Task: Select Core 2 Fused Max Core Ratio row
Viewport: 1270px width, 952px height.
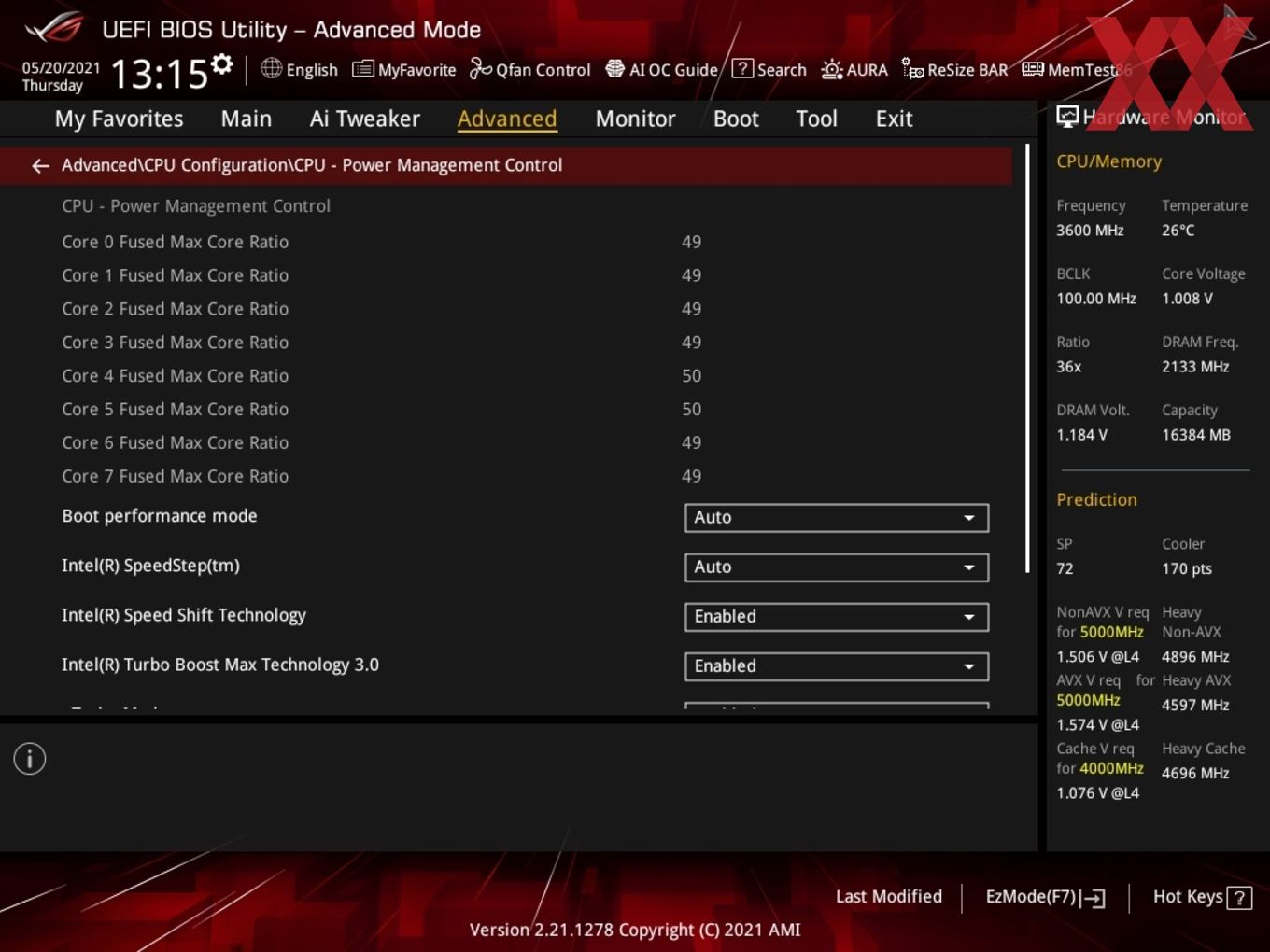Action: pos(504,309)
